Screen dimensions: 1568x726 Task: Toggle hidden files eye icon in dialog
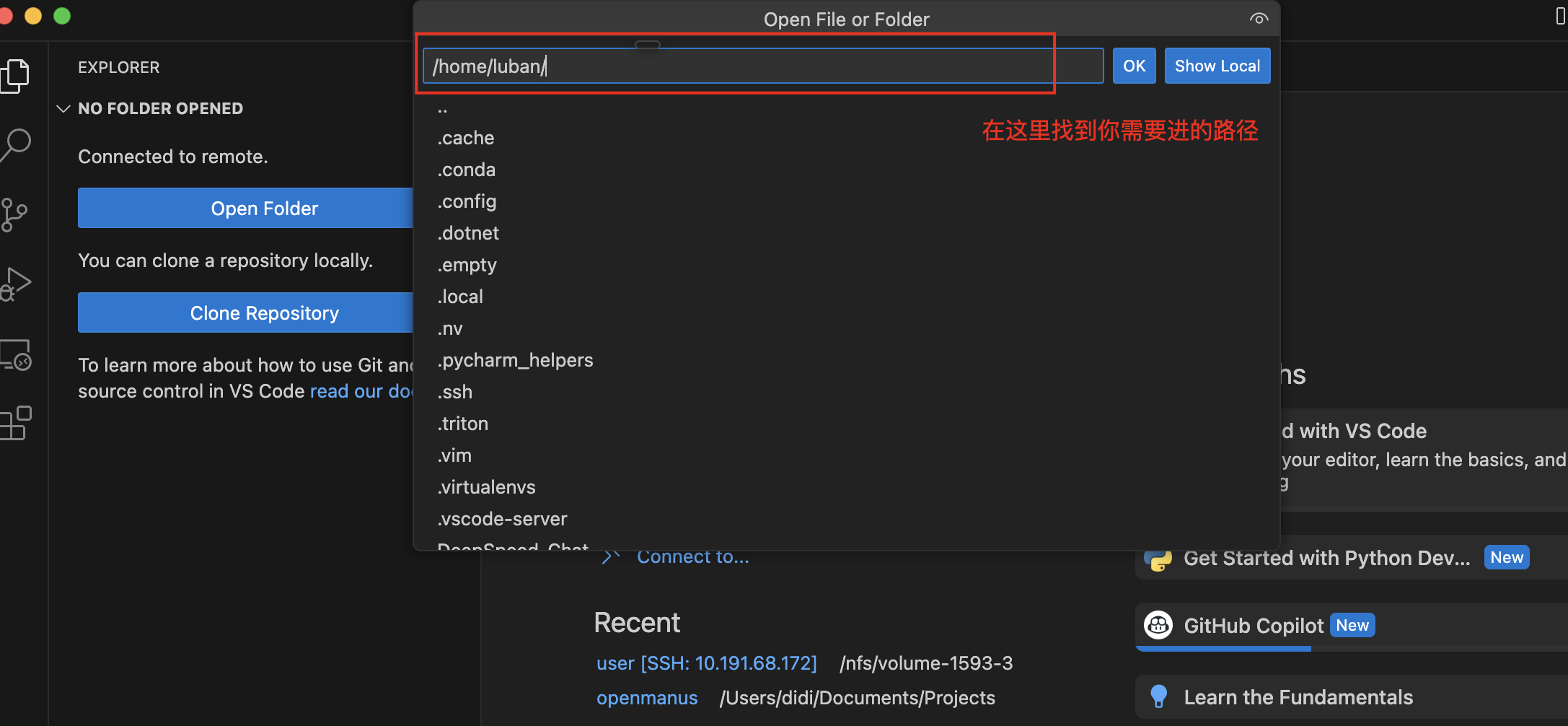click(1259, 19)
